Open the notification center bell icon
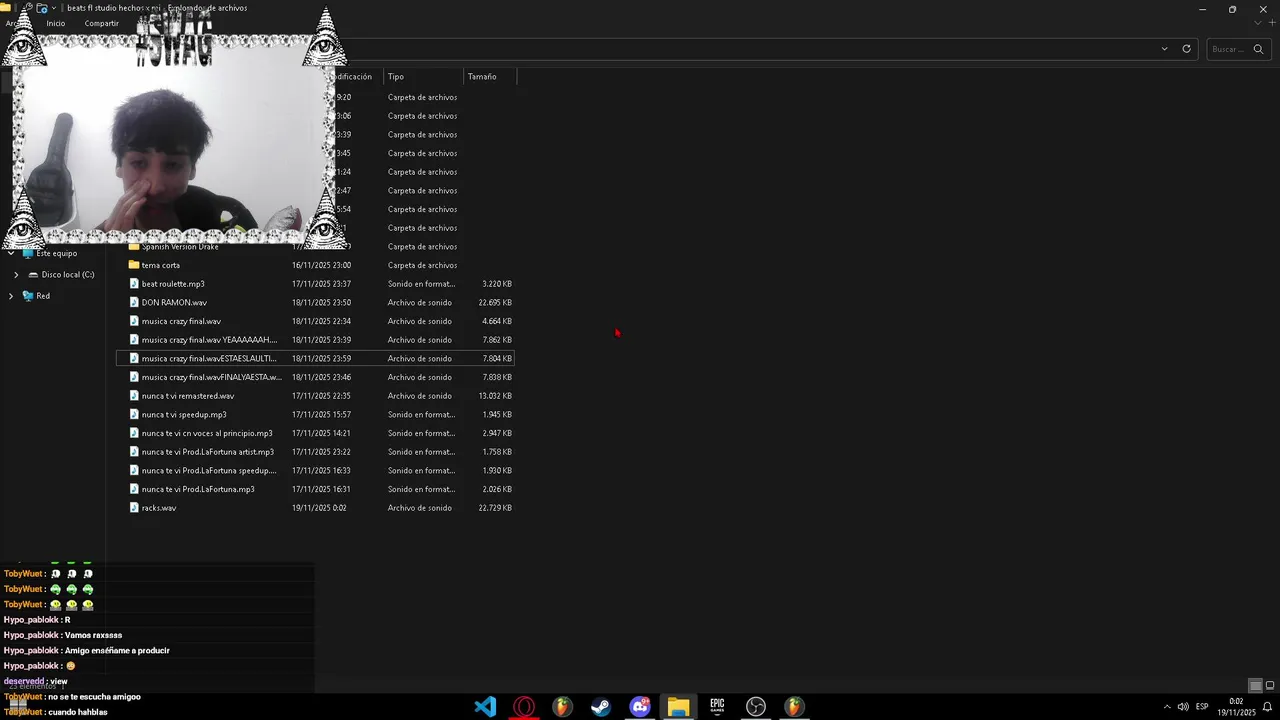Screen dimensions: 1280x720 point(1267,707)
